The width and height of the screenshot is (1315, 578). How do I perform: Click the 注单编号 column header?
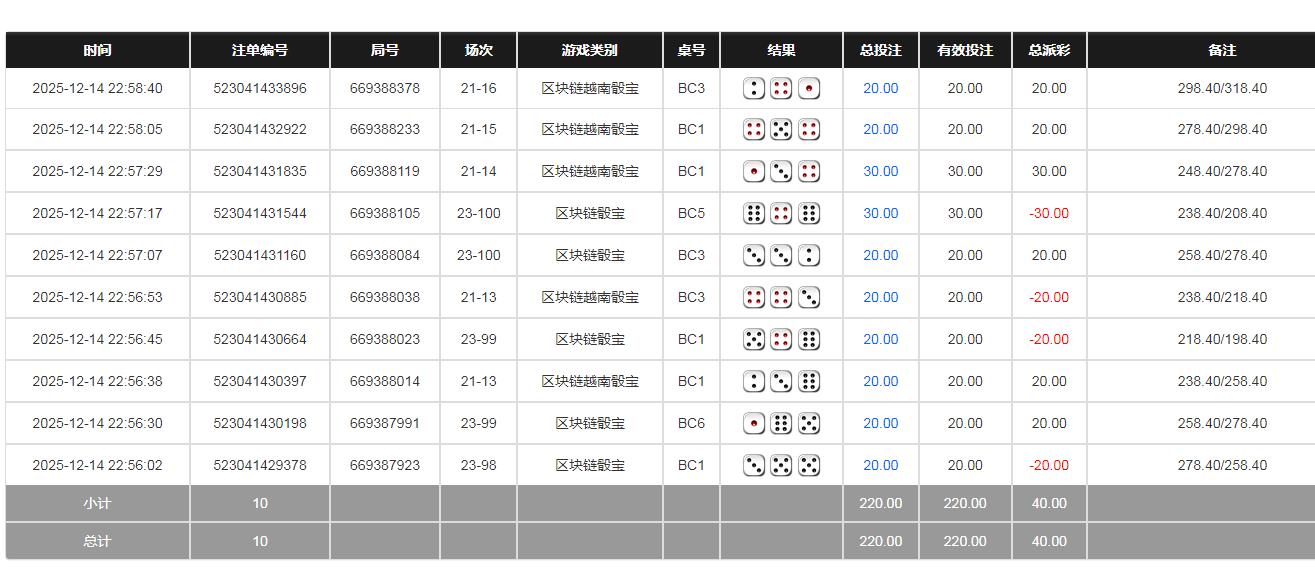point(260,50)
